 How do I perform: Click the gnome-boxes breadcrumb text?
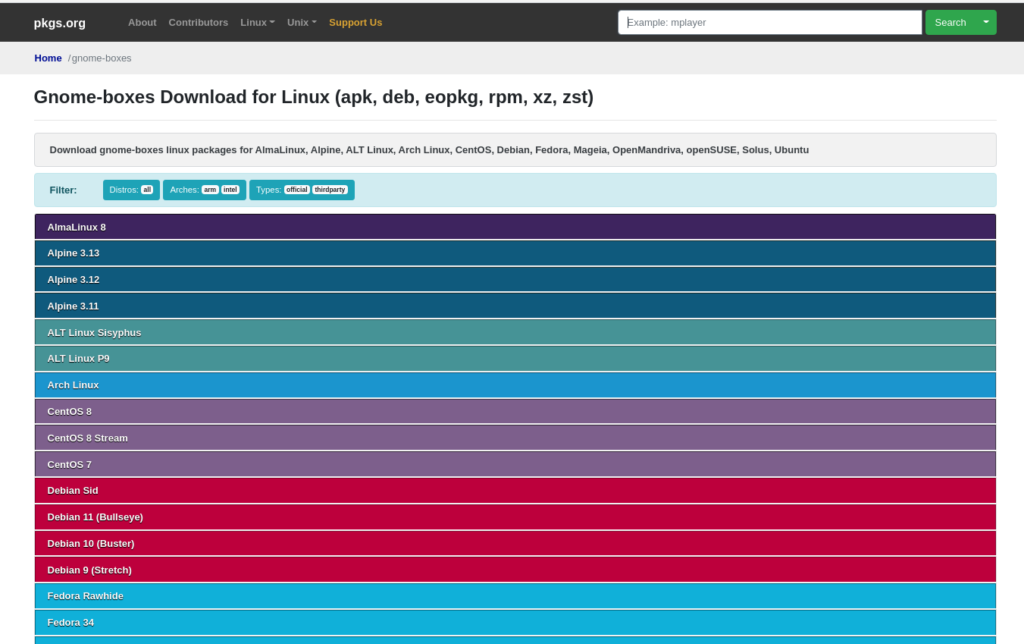(101, 58)
